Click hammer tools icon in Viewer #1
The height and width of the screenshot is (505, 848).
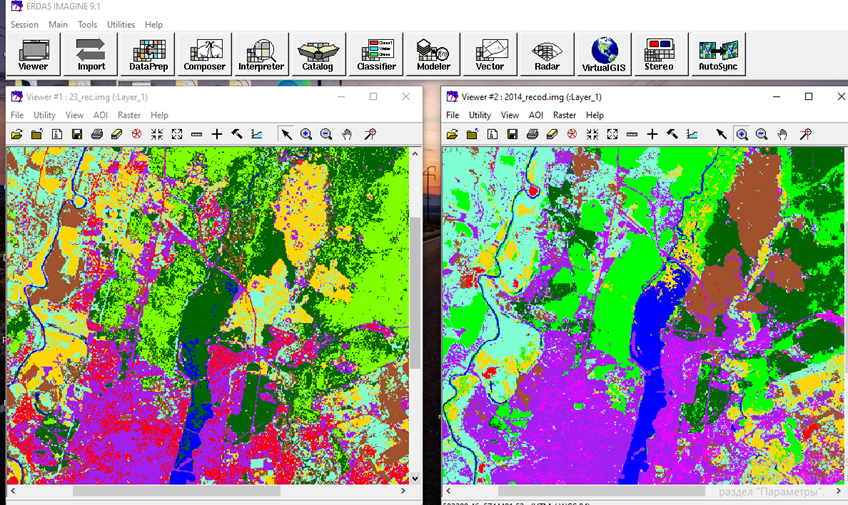237,134
